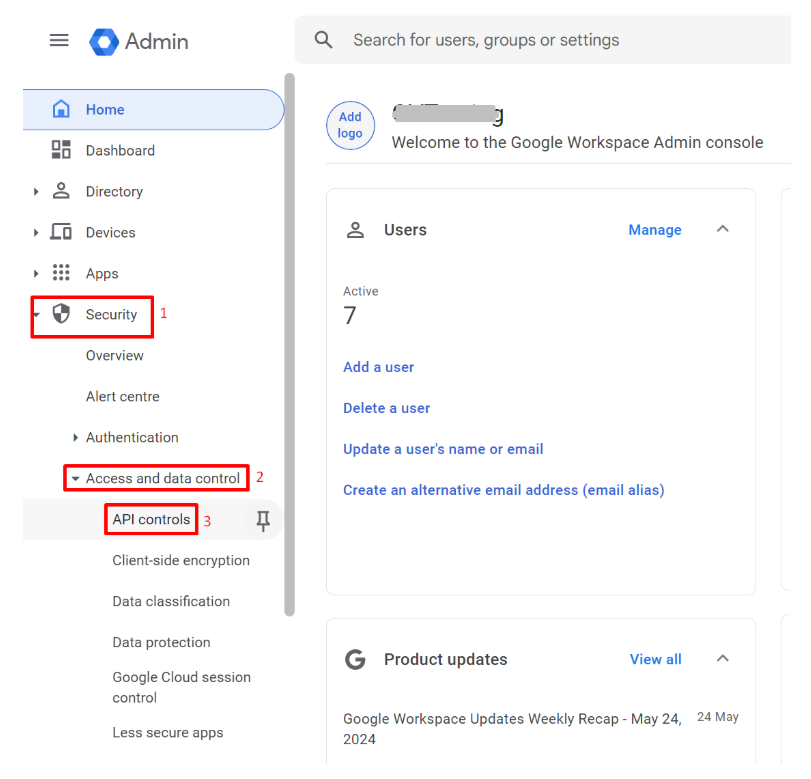Viewport: 811px width, 779px height.
Task: Click the Security shield icon
Action: point(61,313)
